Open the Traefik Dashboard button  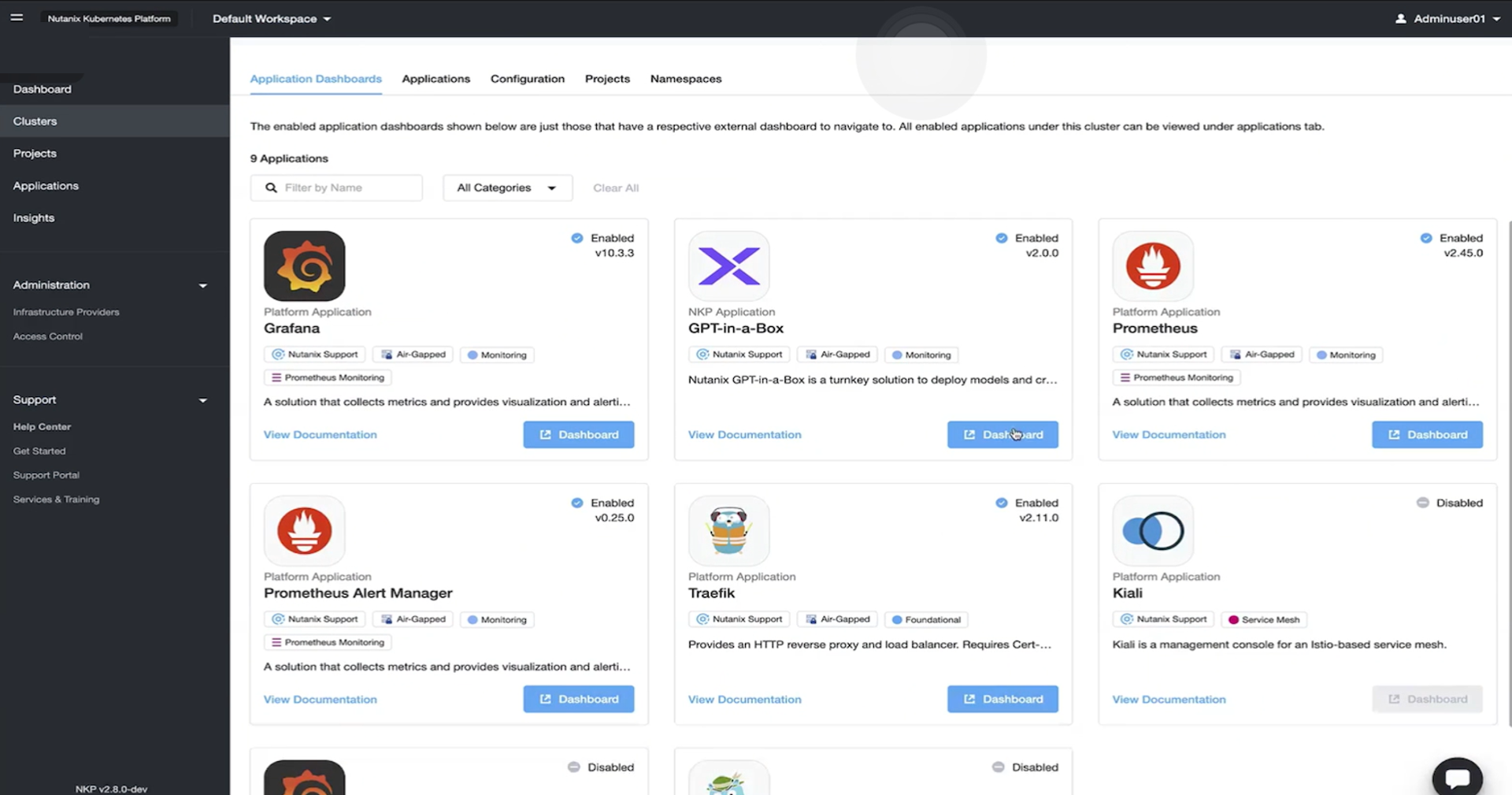[1002, 699]
